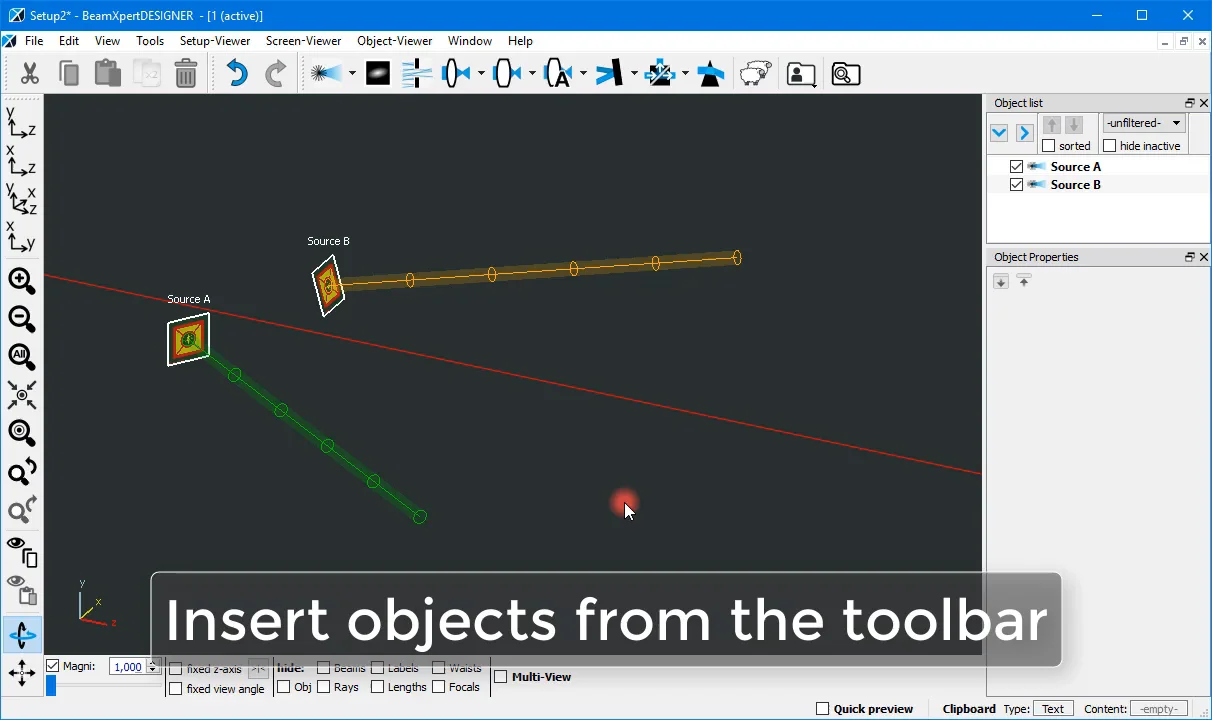
Task: Click the Delete trash can icon
Action: (x=186, y=74)
